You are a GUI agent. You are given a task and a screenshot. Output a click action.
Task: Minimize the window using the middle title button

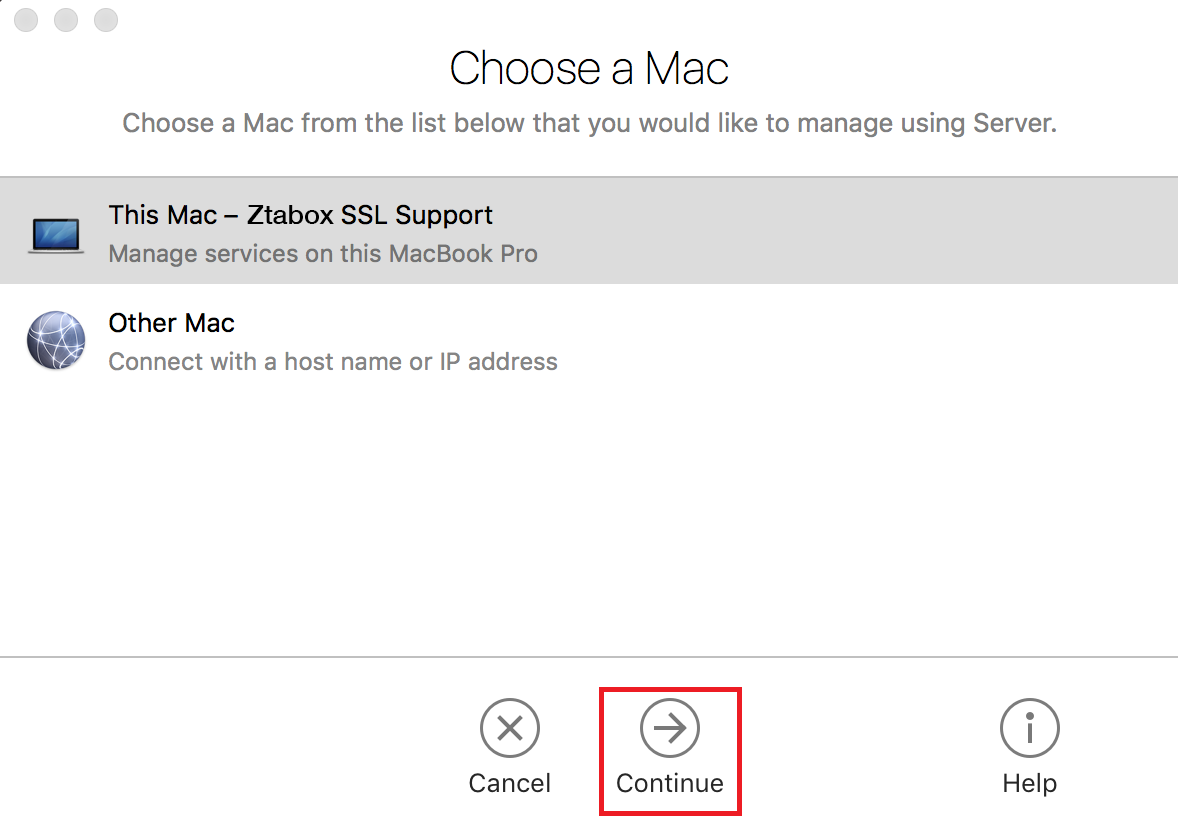click(66, 20)
